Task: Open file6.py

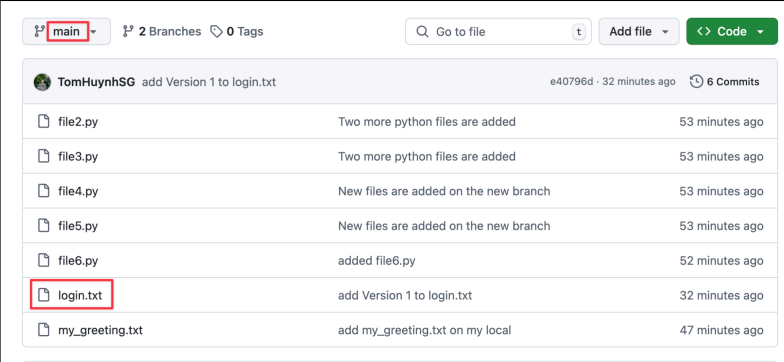Action: (x=78, y=260)
